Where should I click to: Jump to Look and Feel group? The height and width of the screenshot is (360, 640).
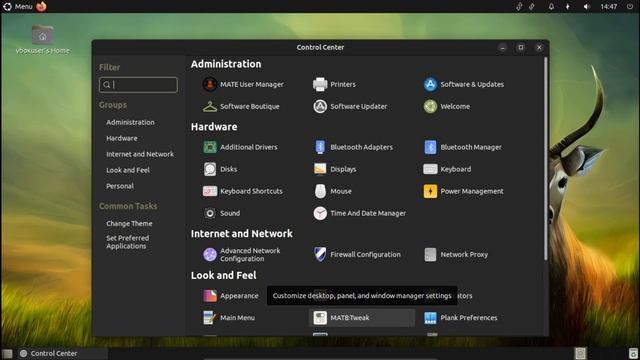tap(128, 170)
